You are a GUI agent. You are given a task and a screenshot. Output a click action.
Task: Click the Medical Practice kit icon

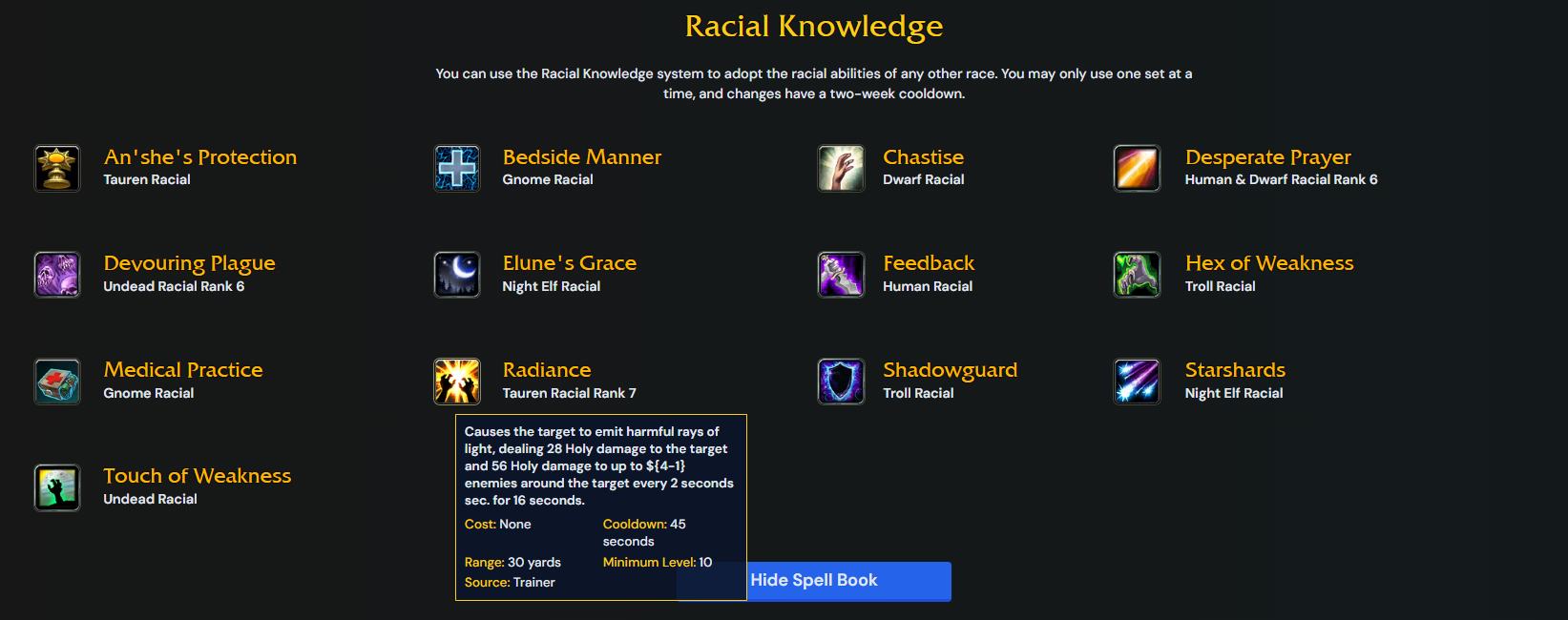57,382
